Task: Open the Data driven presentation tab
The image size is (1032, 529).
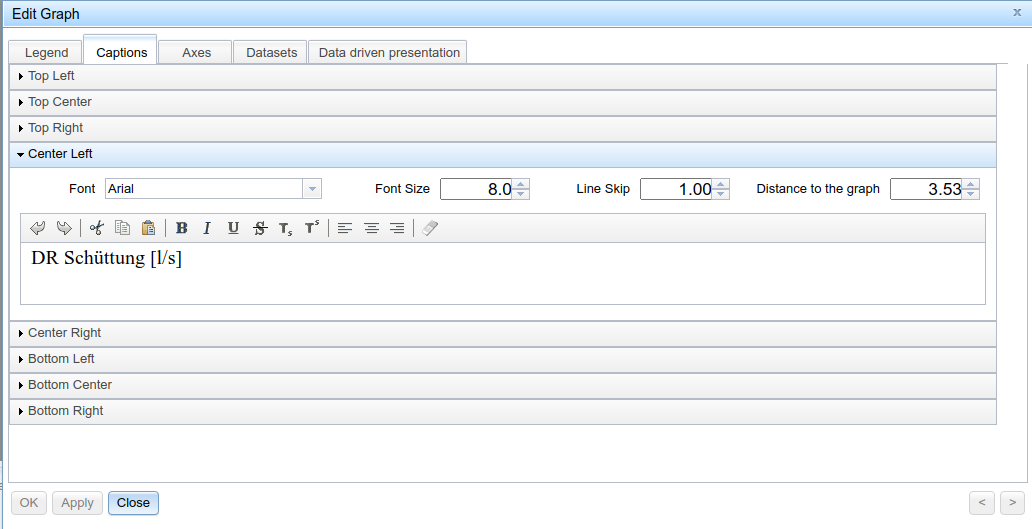Action: pos(389,53)
